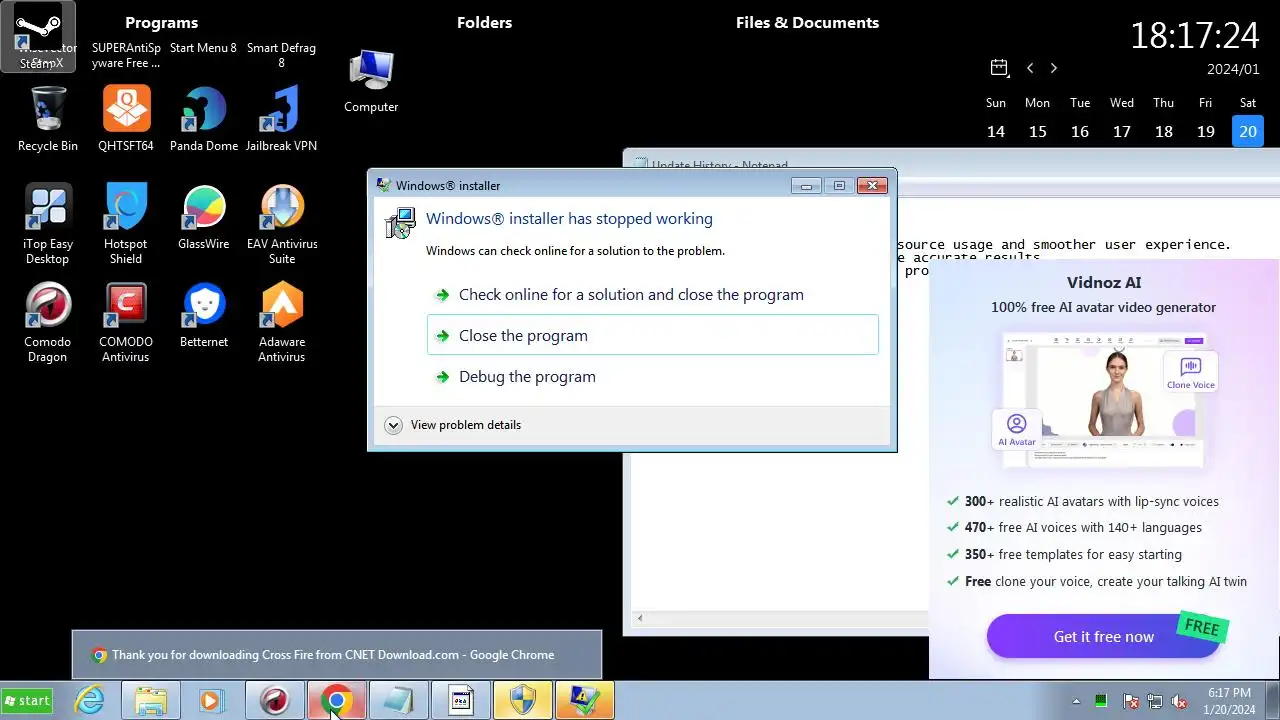This screenshot has height=720, width=1280.
Task: Open Jailbreak VPN shortcut
Action: 281,119
